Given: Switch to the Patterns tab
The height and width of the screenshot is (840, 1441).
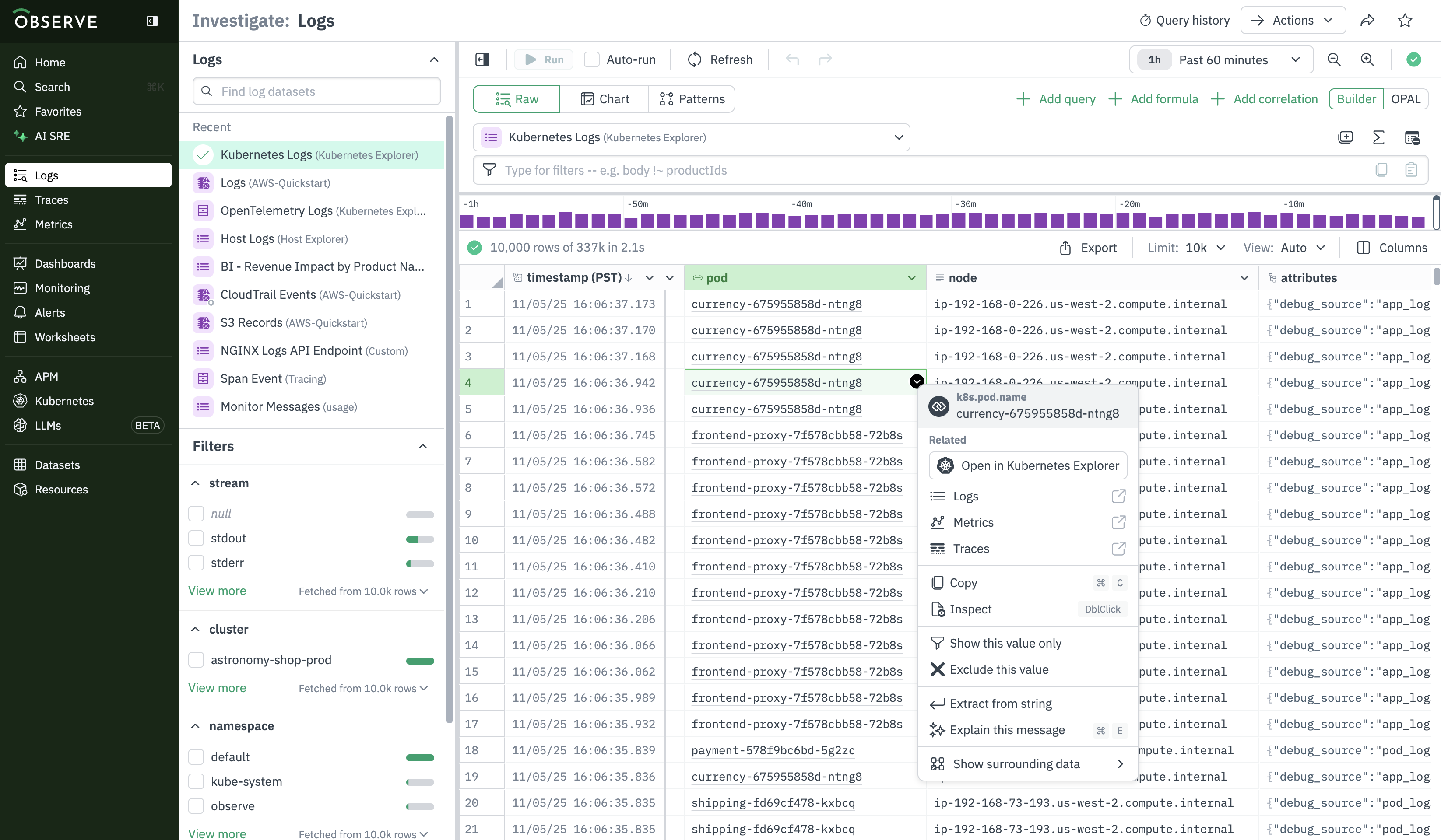Looking at the screenshot, I should [691, 99].
